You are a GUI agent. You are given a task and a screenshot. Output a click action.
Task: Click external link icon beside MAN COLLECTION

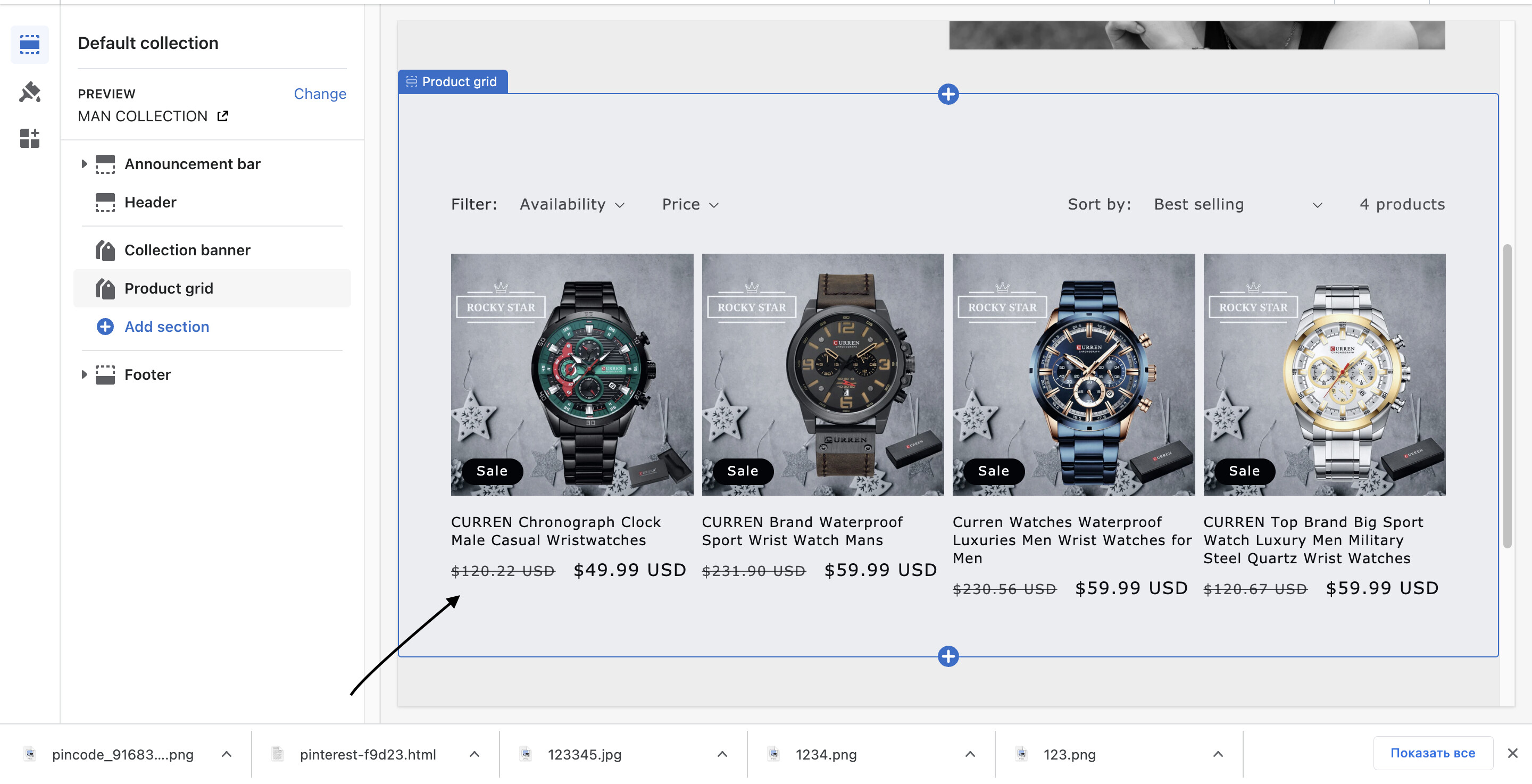222,116
